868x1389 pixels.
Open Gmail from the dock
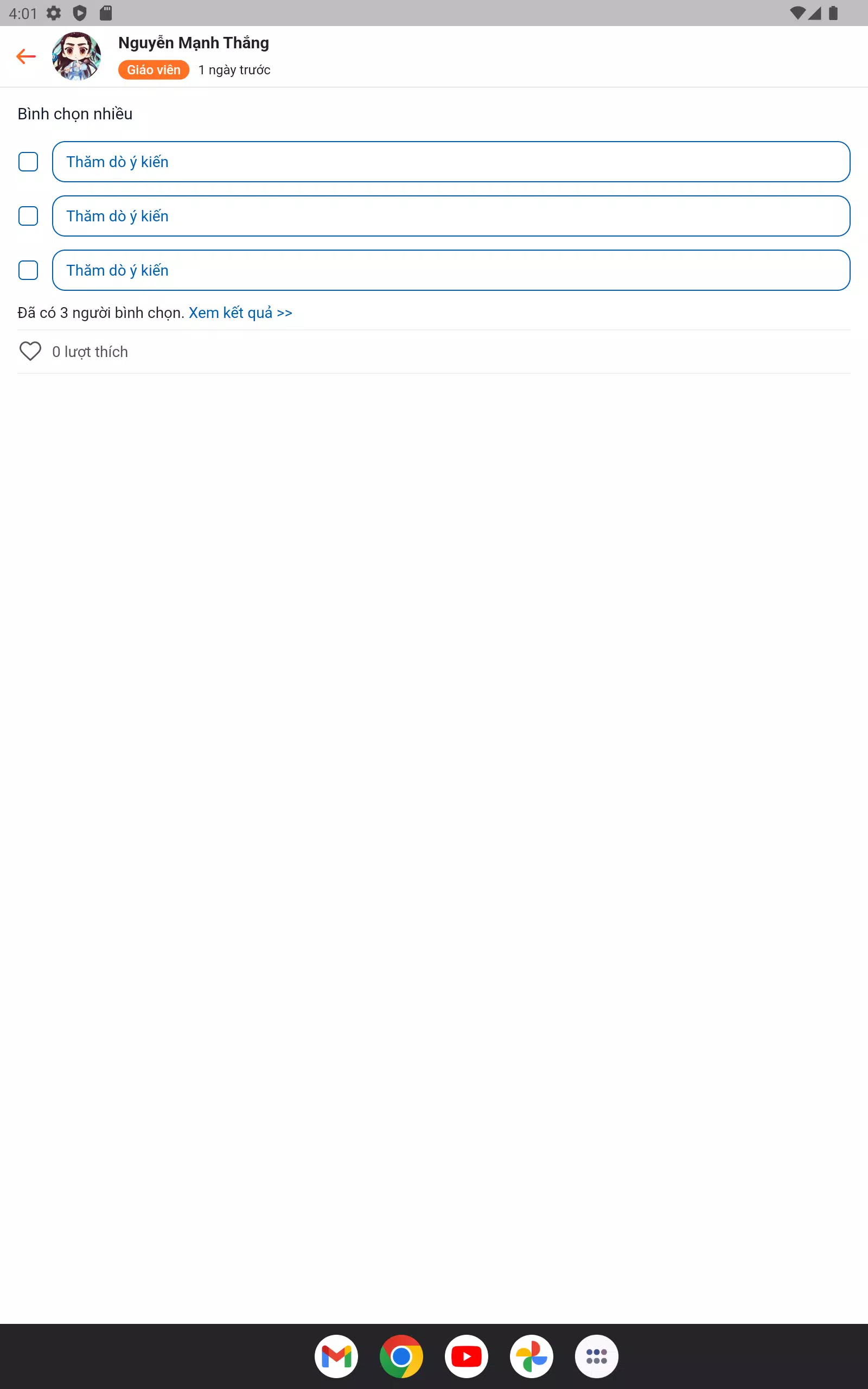point(336,1356)
